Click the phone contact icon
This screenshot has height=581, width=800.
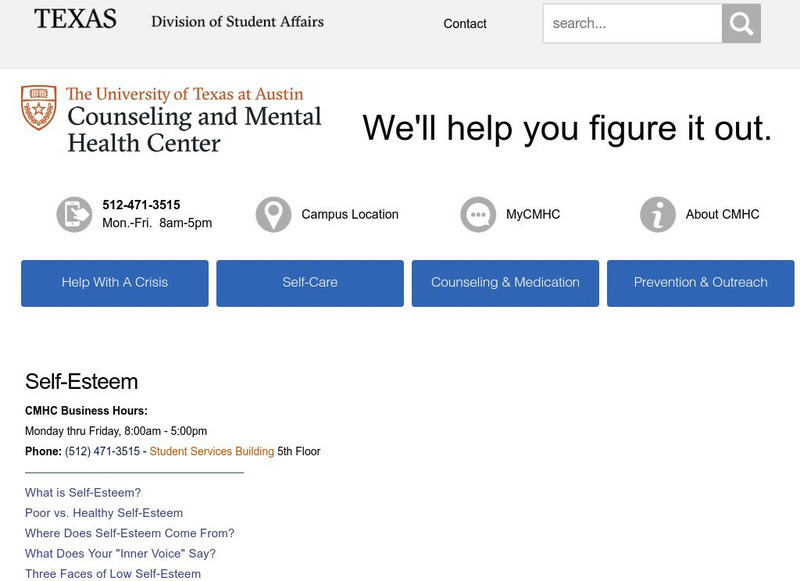click(x=74, y=214)
